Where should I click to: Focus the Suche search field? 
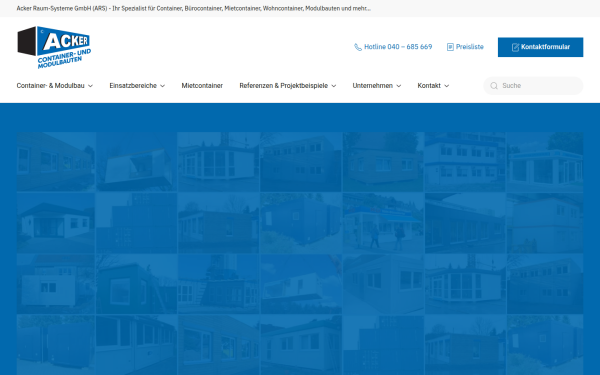tap(533, 86)
